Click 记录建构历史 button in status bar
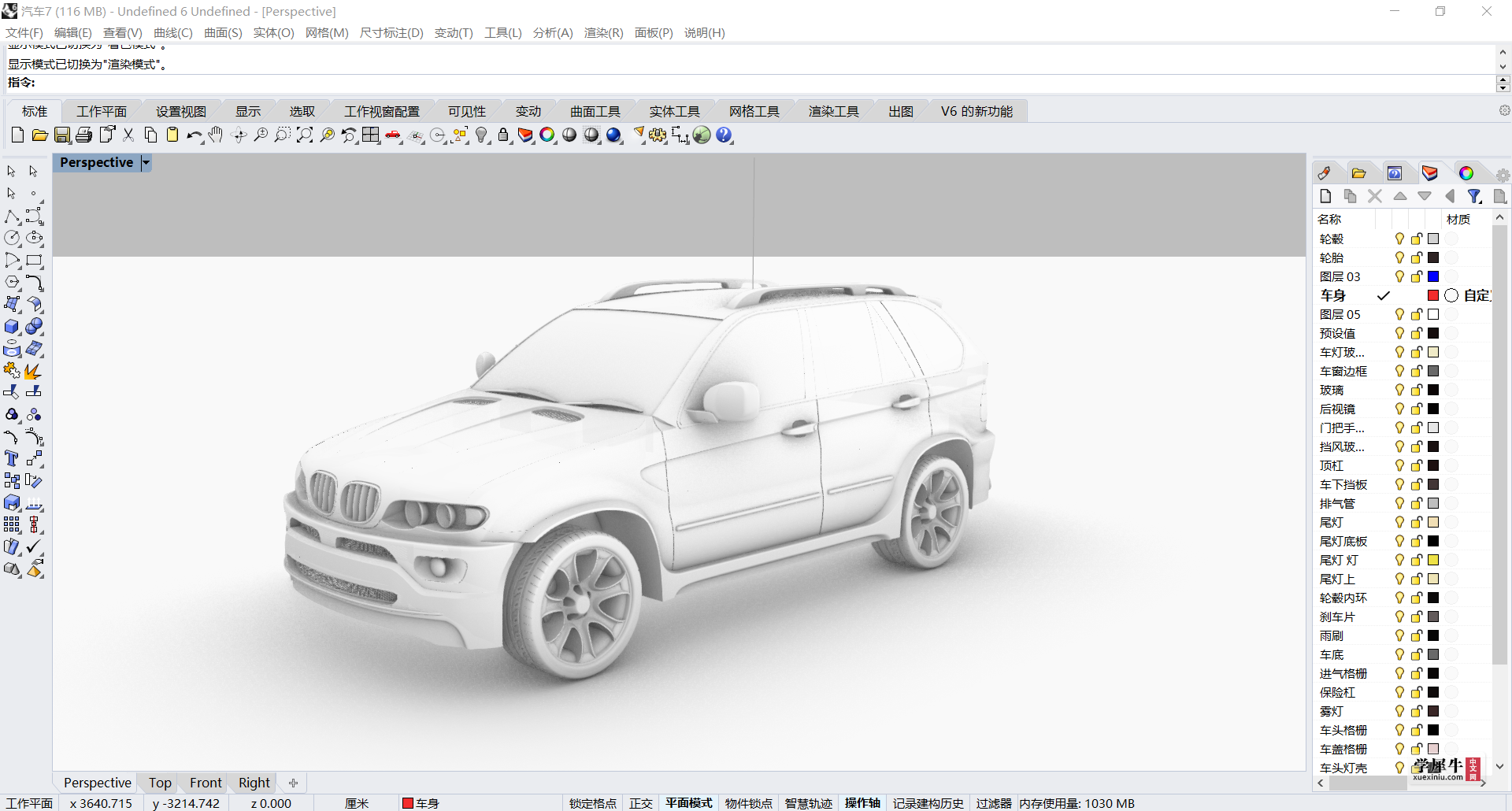 point(928,803)
